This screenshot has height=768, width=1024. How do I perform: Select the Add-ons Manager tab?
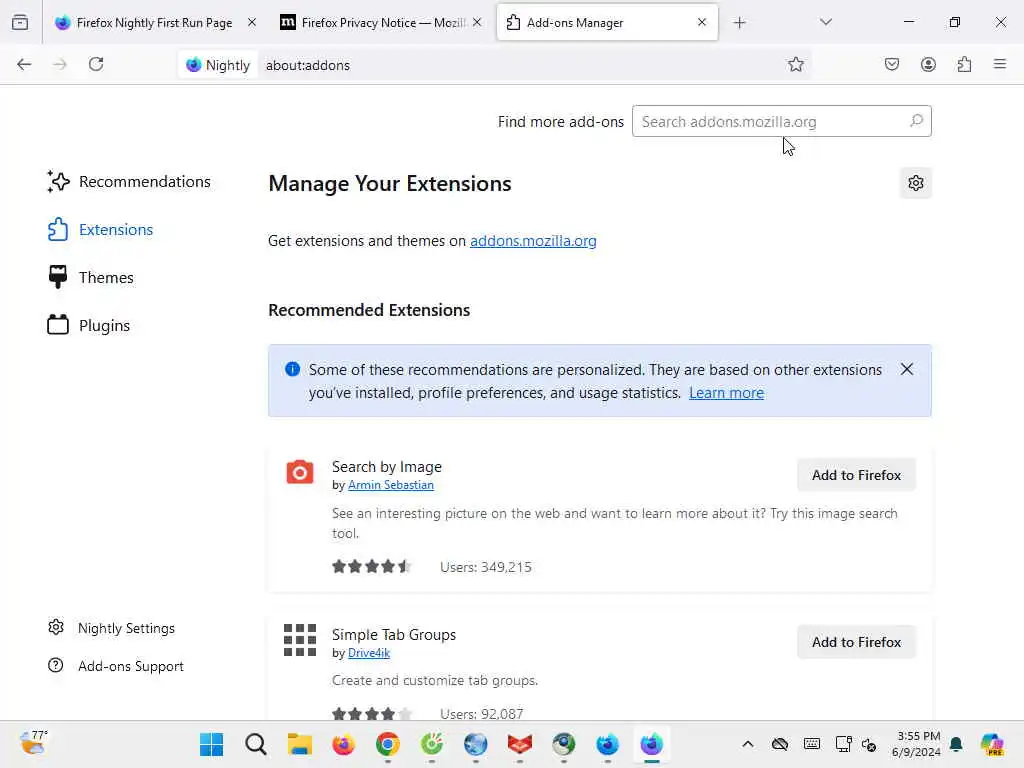pos(607,23)
